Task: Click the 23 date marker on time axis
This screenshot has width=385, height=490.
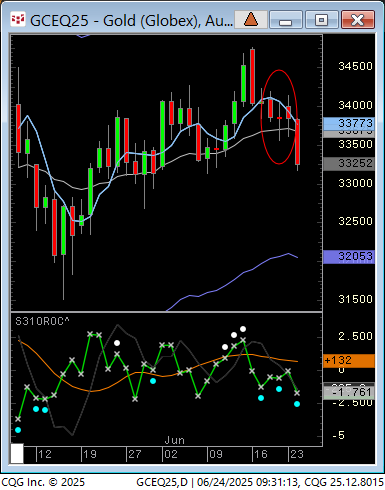Action: coord(297,454)
